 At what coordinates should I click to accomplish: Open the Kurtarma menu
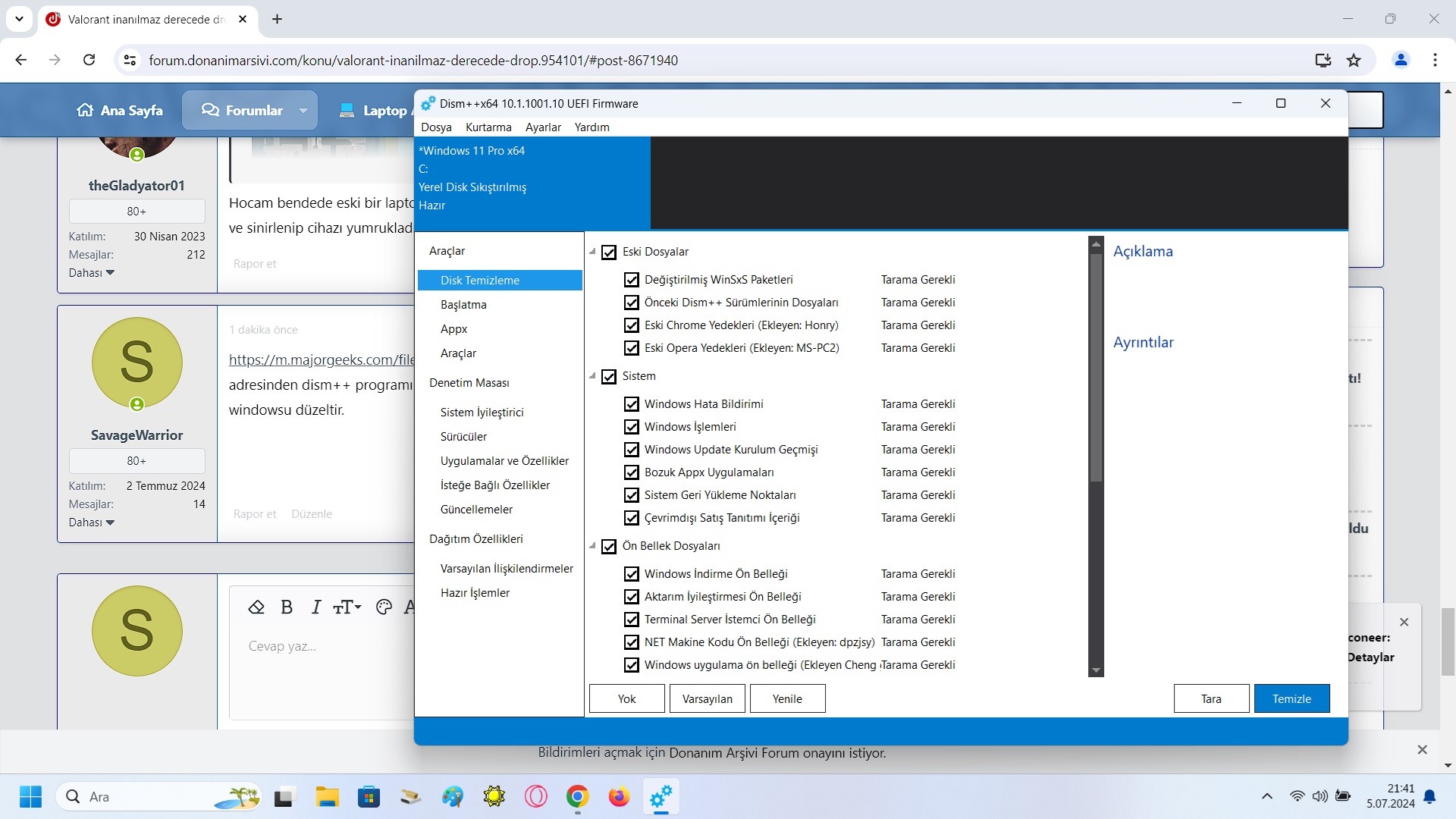click(x=488, y=127)
